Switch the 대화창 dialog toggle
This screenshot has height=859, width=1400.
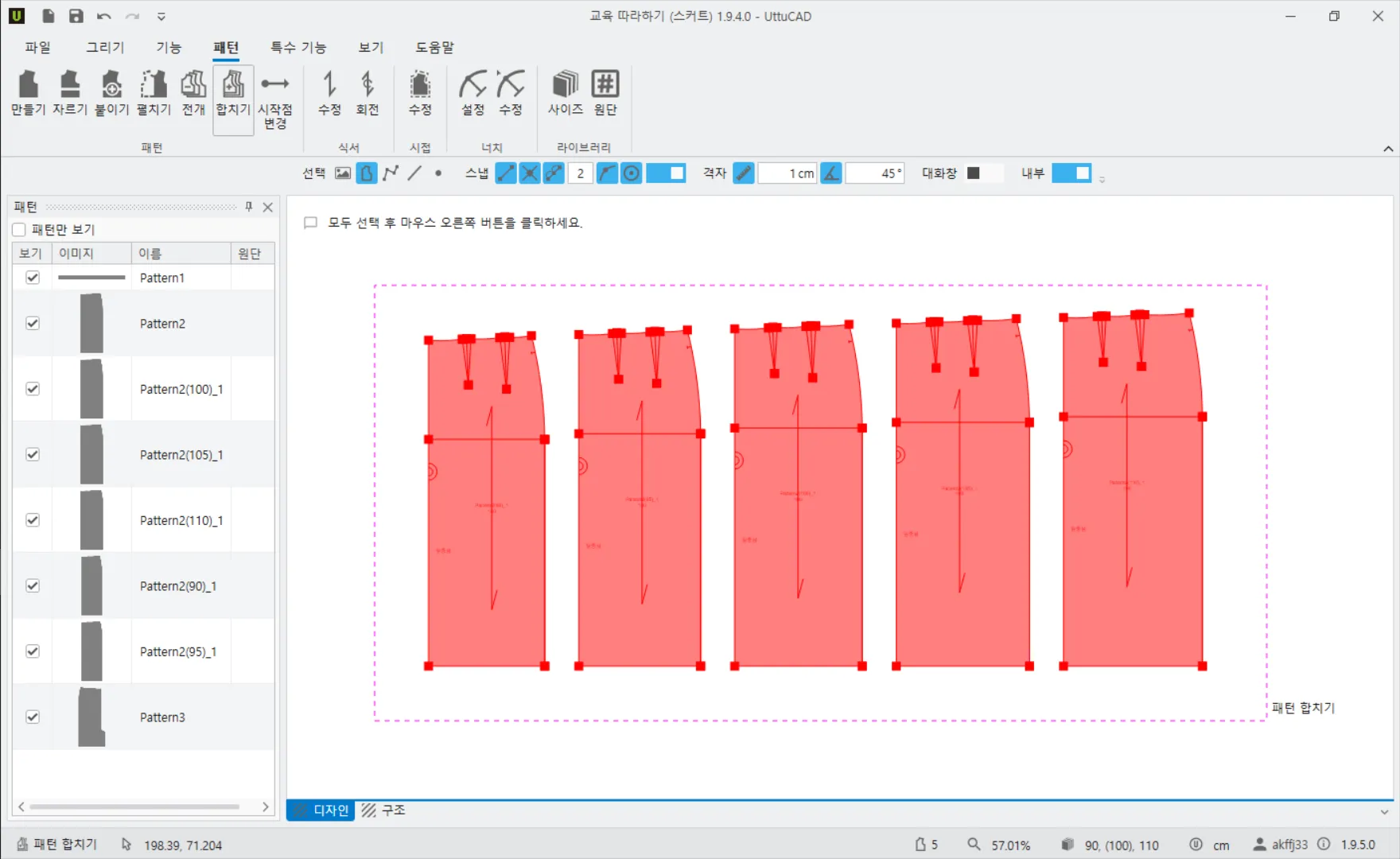tap(983, 173)
